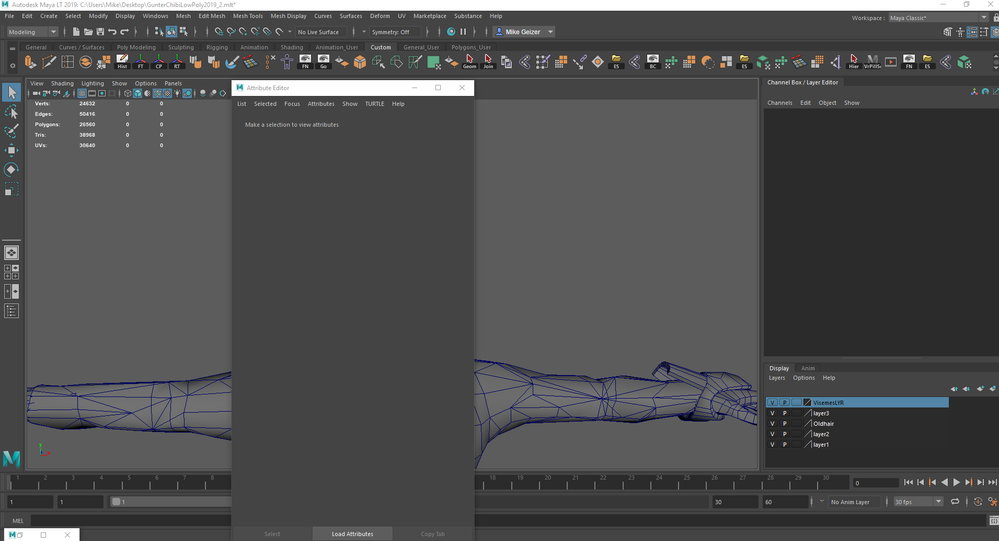Screen dimensions: 999x541
Task: Create a new scene from status line
Action: 76,32
